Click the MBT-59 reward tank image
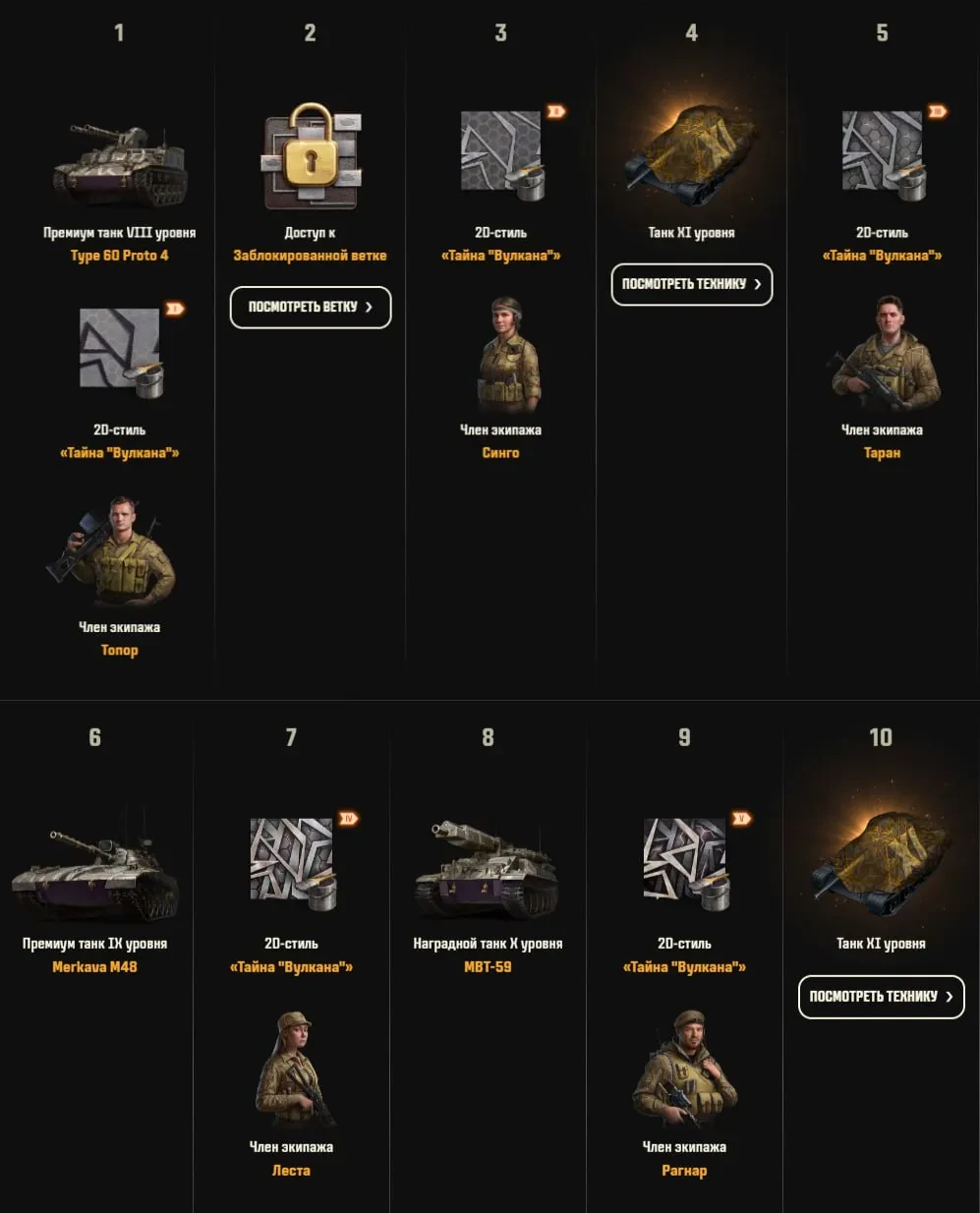The width and height of the screenshot is (980, 1213). point(487,869)
